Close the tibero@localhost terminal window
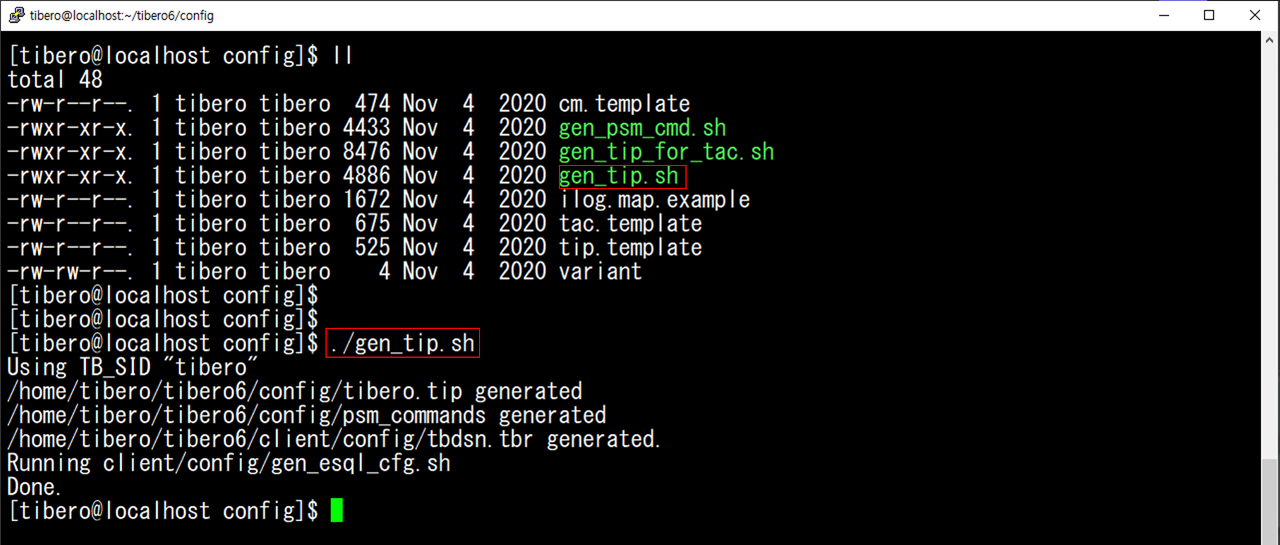This screenshot has width=1280, height=545. click(1255, 15)
